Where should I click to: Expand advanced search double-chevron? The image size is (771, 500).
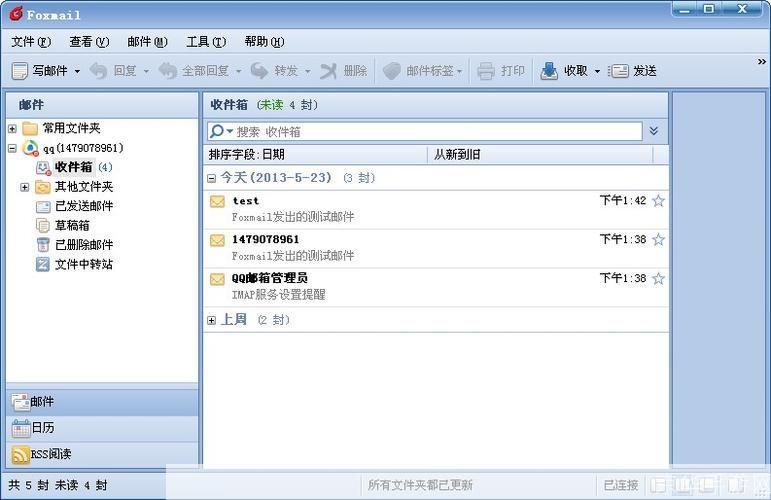coord(654,131)
